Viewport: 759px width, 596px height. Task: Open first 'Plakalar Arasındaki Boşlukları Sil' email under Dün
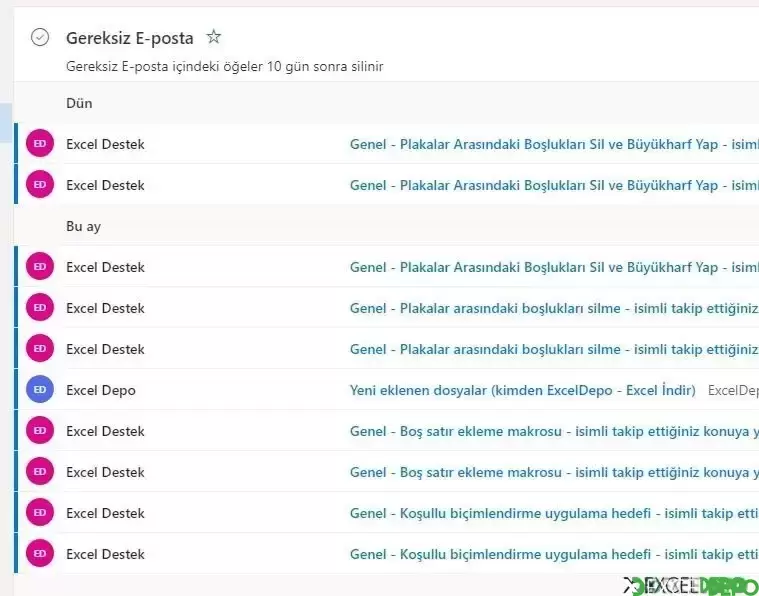pos(387,144)
